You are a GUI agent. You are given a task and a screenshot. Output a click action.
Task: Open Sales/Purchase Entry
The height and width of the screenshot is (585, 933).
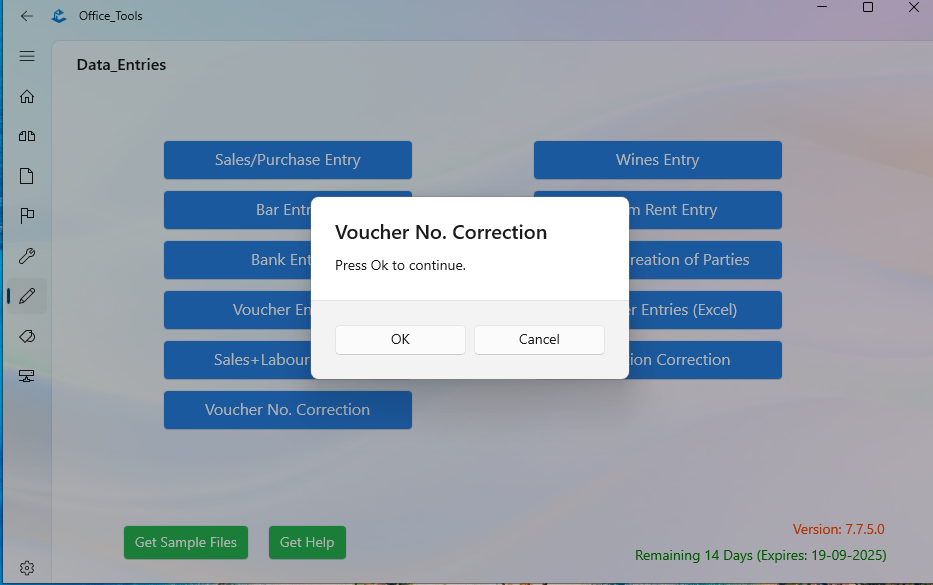pos(288,160)
